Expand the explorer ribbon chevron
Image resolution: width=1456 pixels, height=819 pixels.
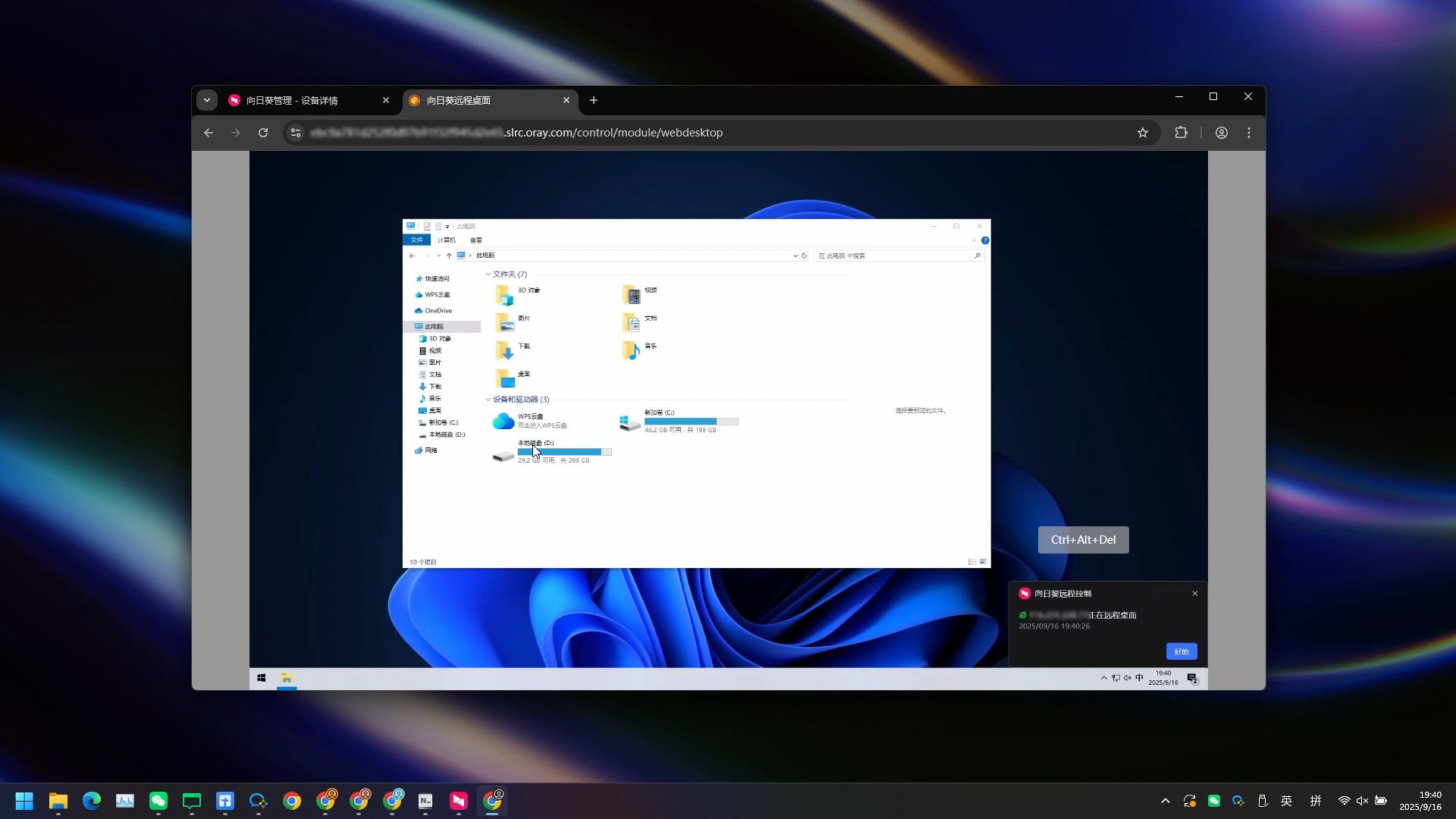974,240
